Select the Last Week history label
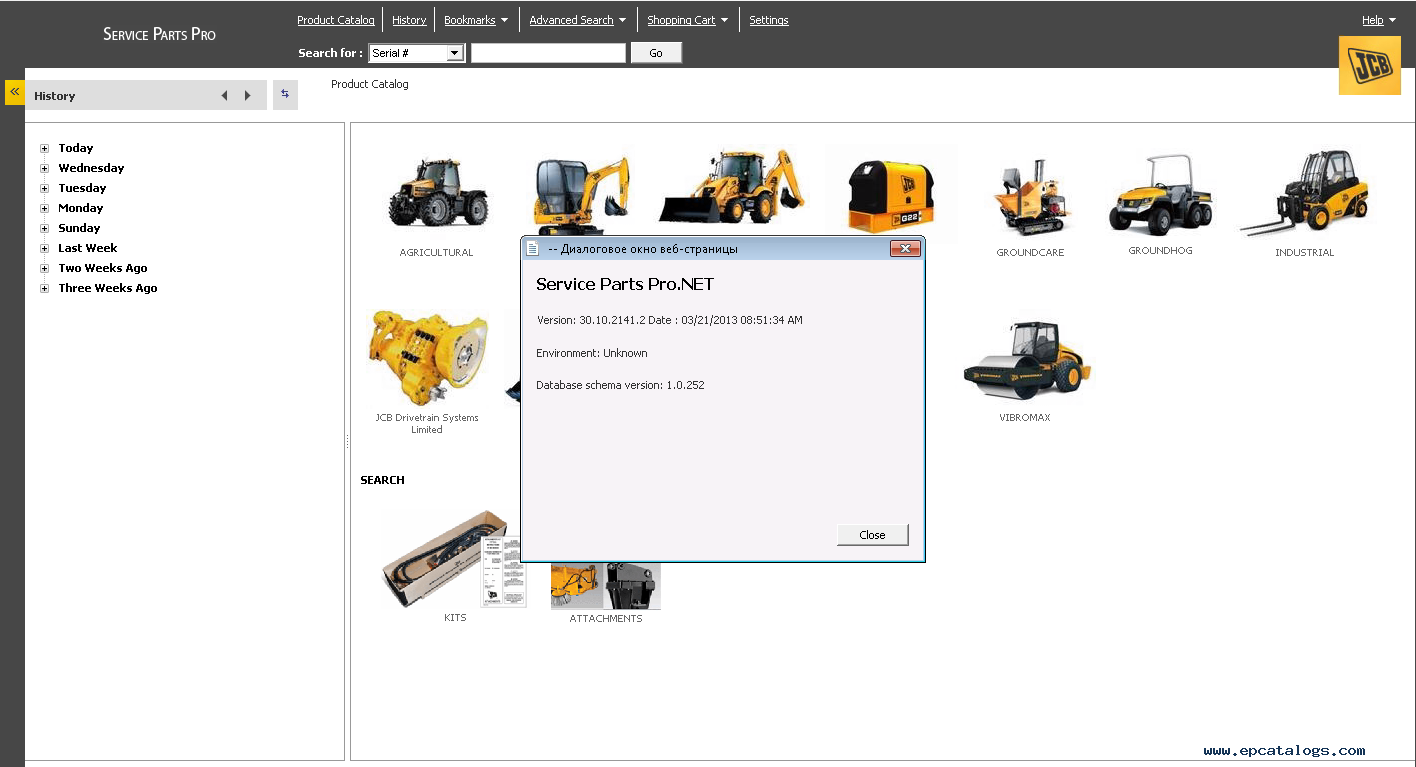This screenshot has height=767, width=1416. [88, 248]
